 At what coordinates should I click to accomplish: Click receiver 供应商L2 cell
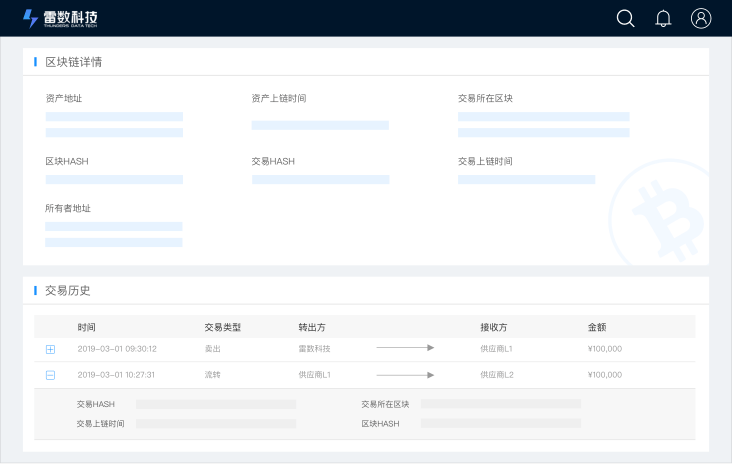[497, 374]
